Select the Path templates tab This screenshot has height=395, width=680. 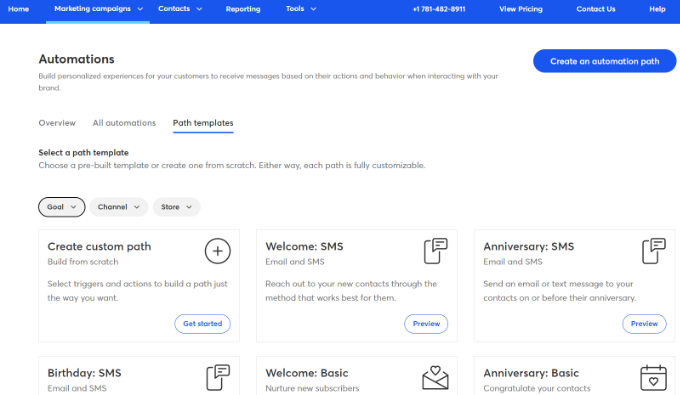pyautogui.click(x=203, y=123)
